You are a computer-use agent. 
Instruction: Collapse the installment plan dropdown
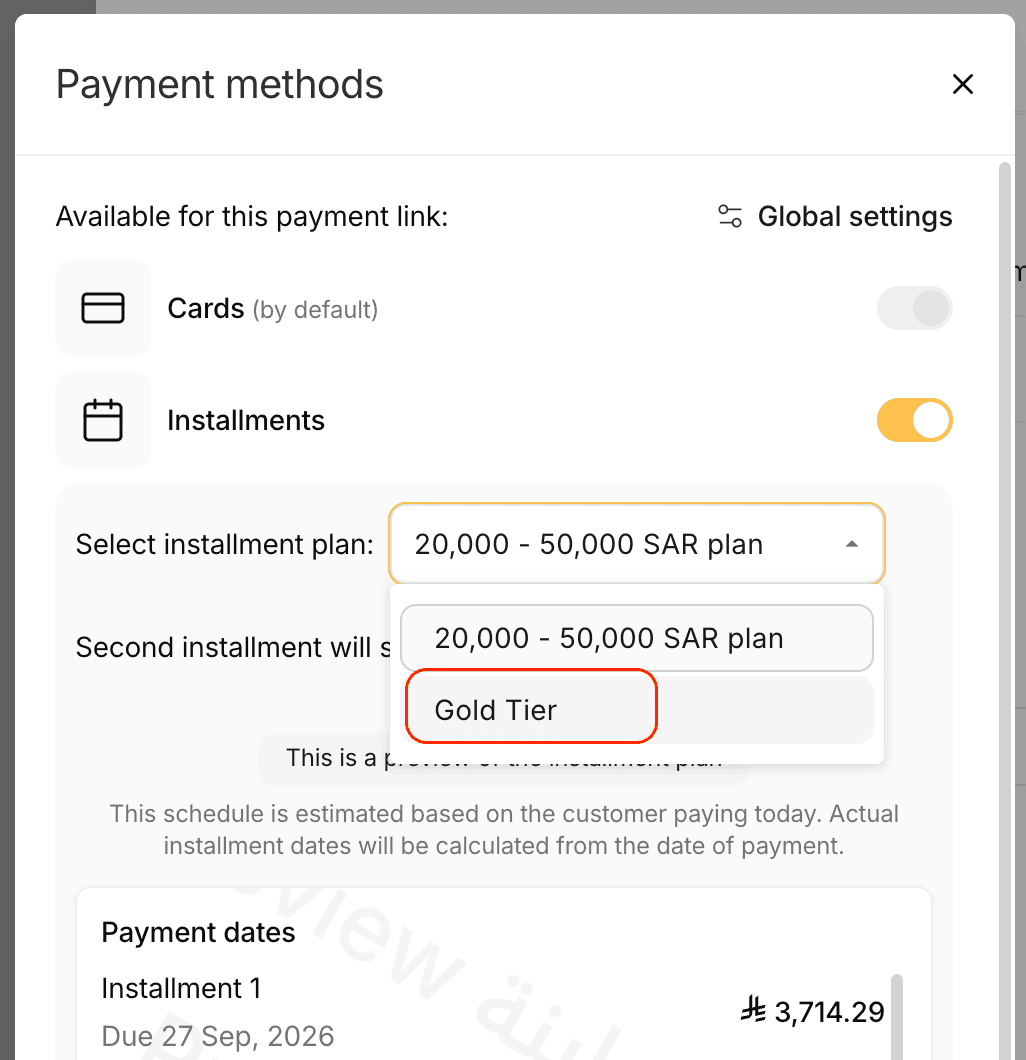pos(637,544)
